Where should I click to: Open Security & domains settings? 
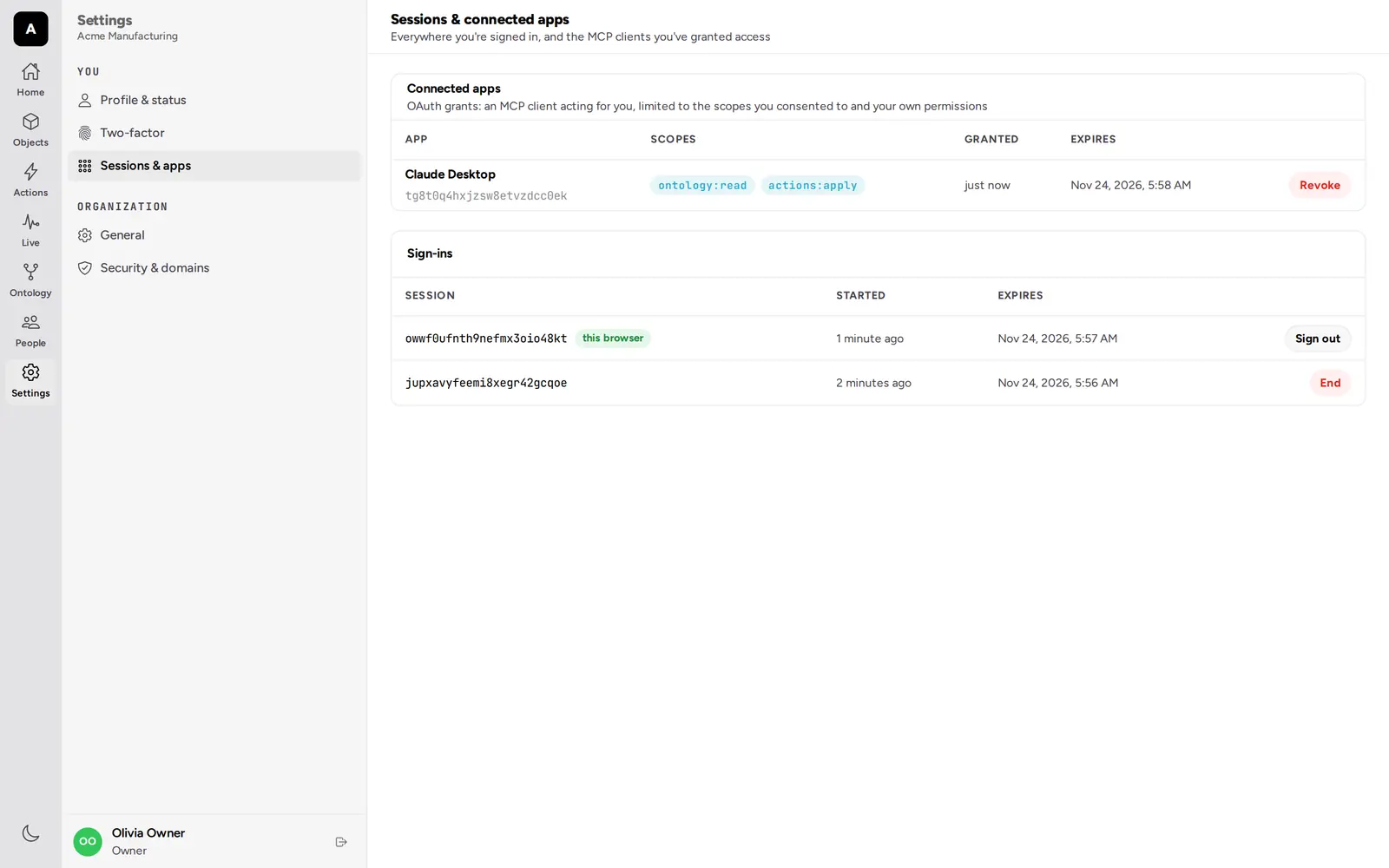214,268
